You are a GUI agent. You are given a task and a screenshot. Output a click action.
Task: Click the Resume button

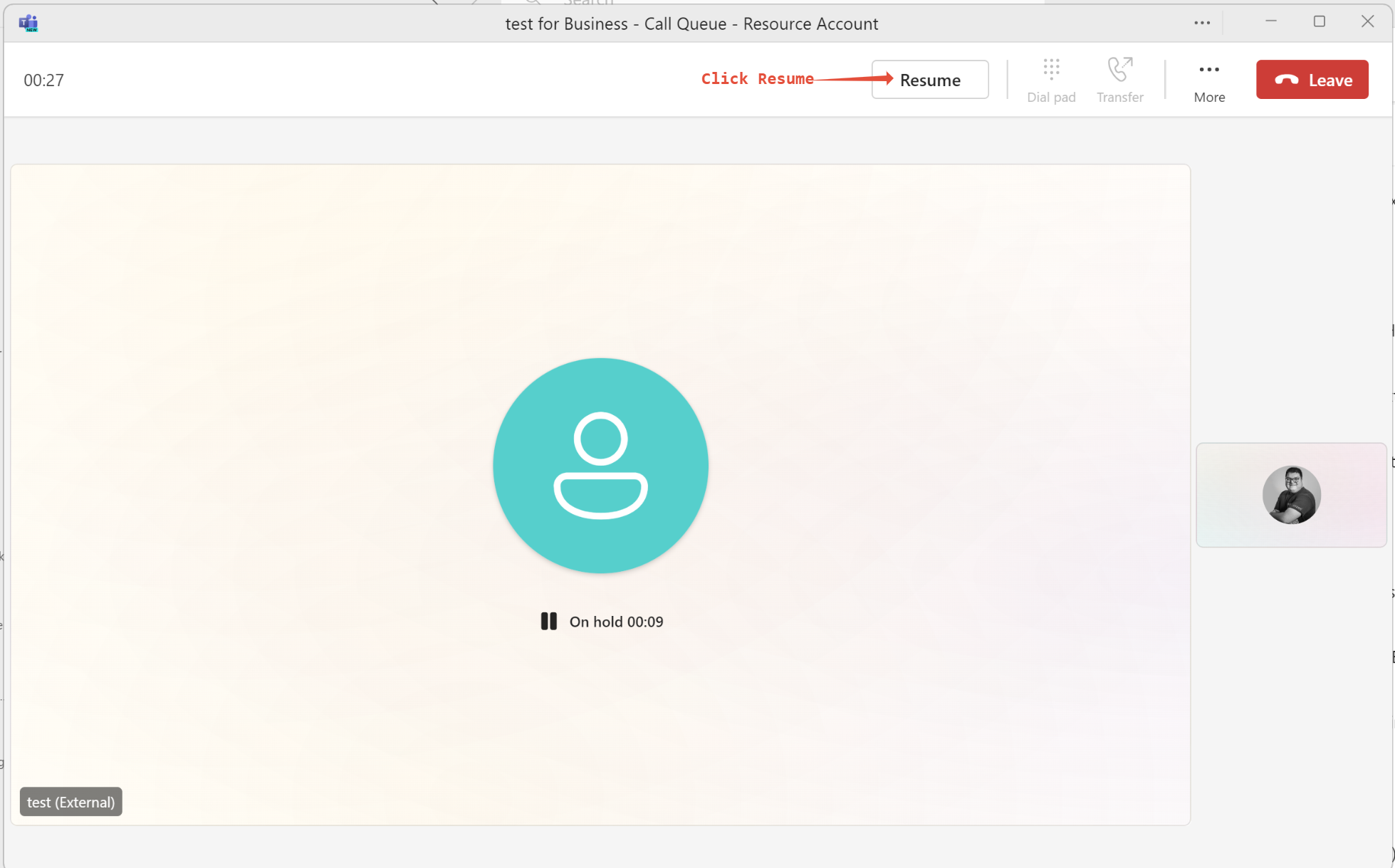click(929, 80)
